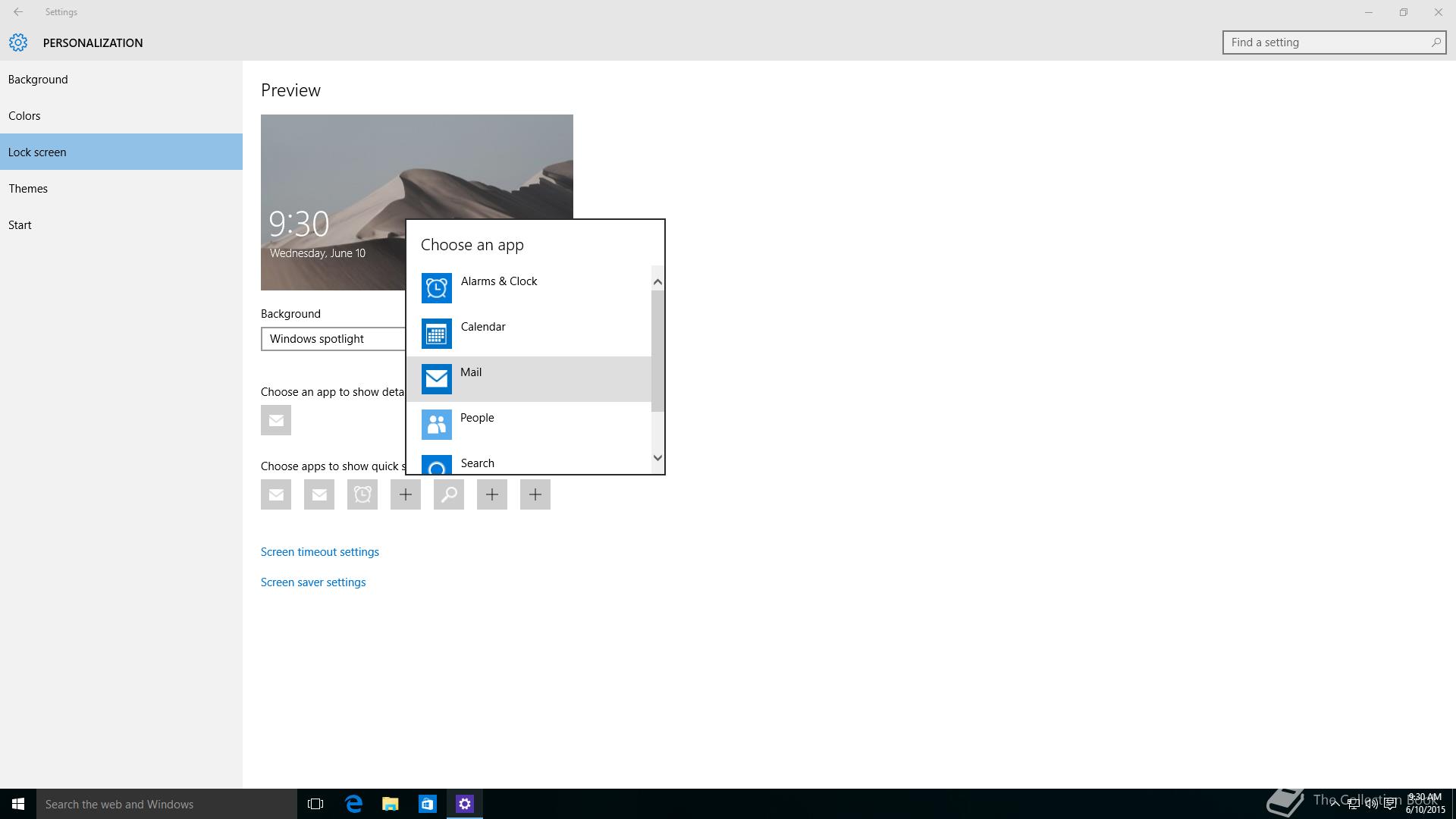Select the Lock screen category

(x=121, y=152)
